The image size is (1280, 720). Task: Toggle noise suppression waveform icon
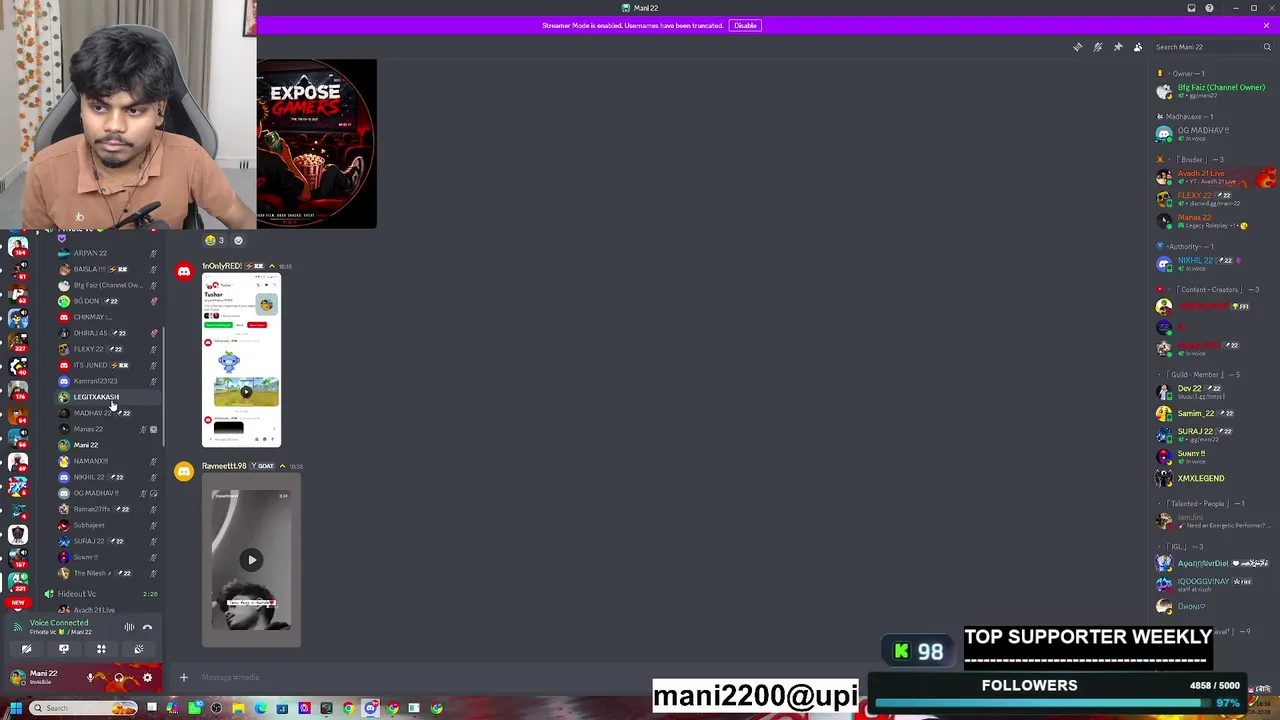click(129, 627)
